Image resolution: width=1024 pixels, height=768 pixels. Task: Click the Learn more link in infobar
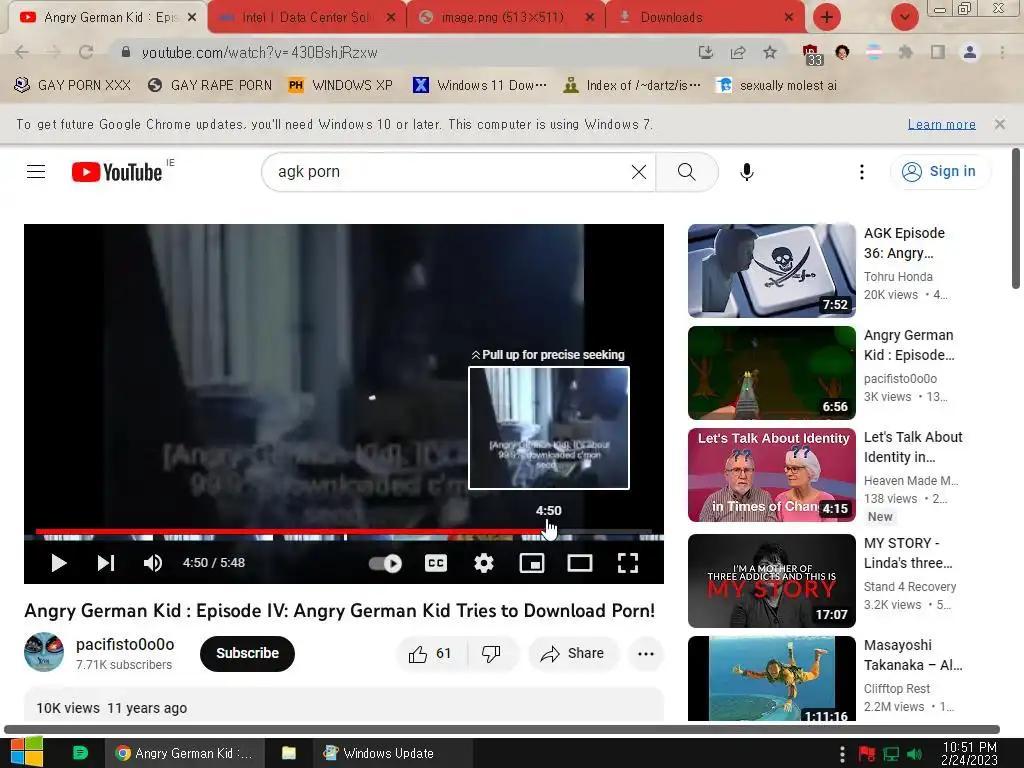942,124
